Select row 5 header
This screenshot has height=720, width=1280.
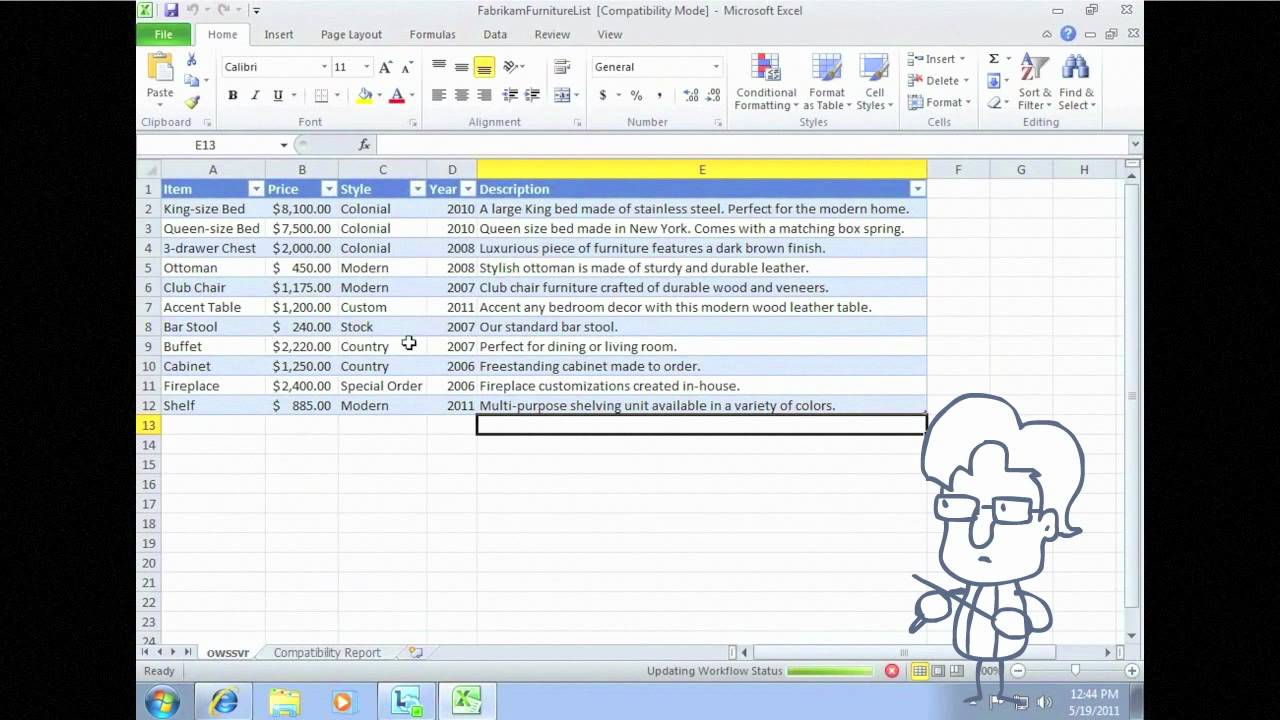click(148, 268)
